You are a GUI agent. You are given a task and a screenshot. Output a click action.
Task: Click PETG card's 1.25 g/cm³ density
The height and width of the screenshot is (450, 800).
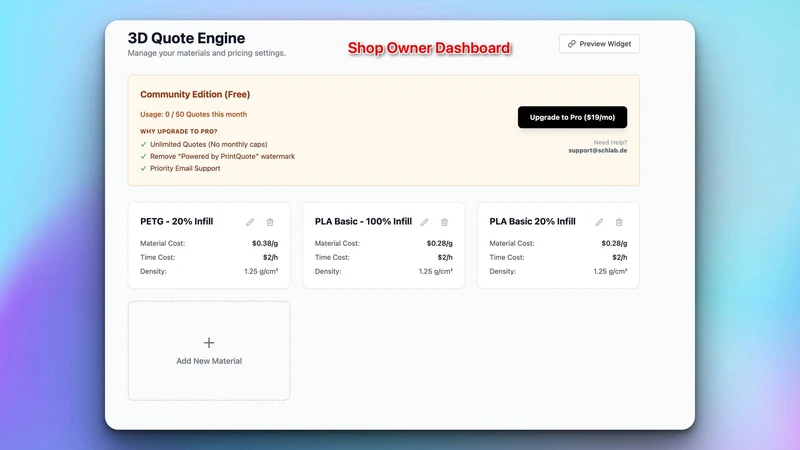click(x=261, y=271)
